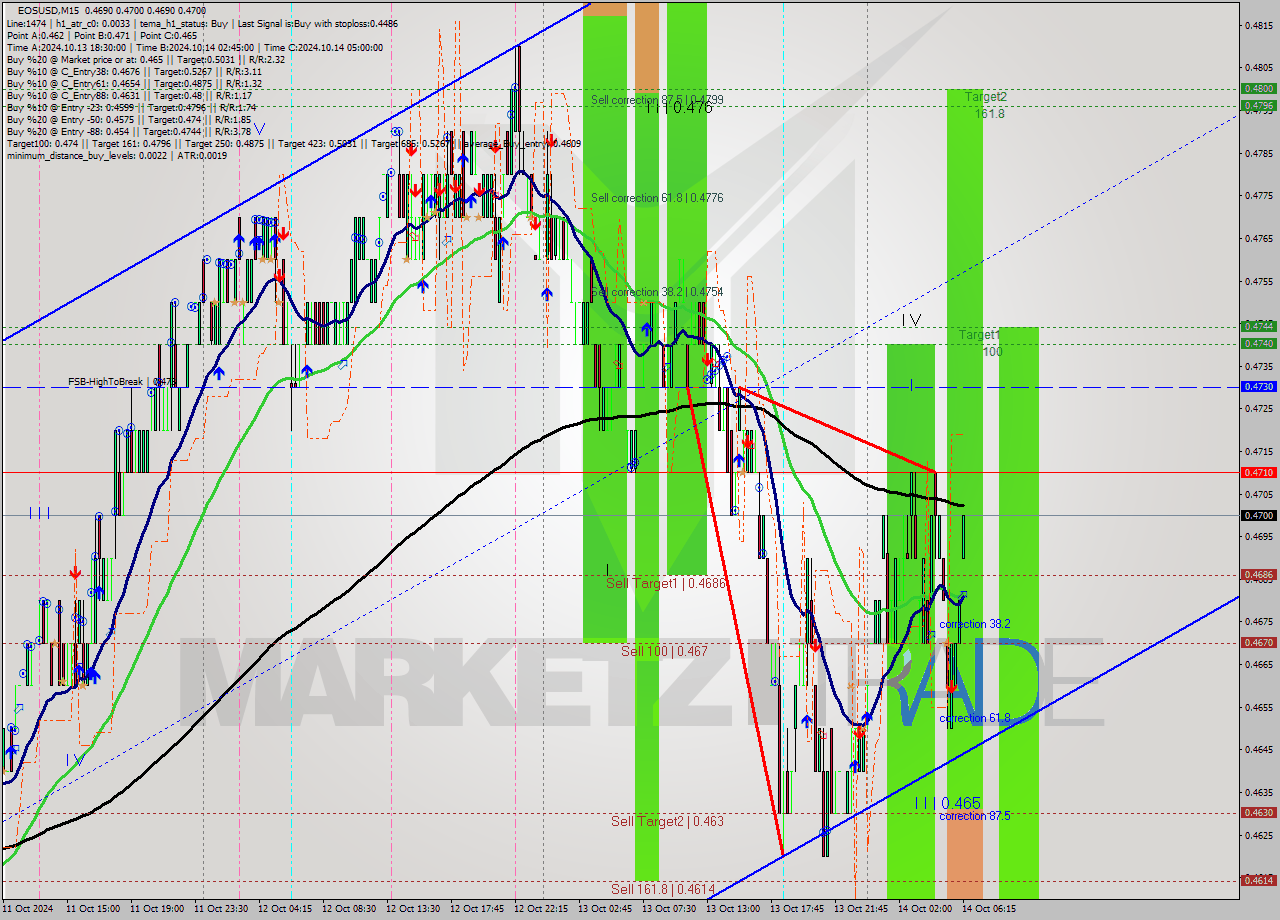
Task: Select the 'I I I 0.476' wave label
Action: 679,108
